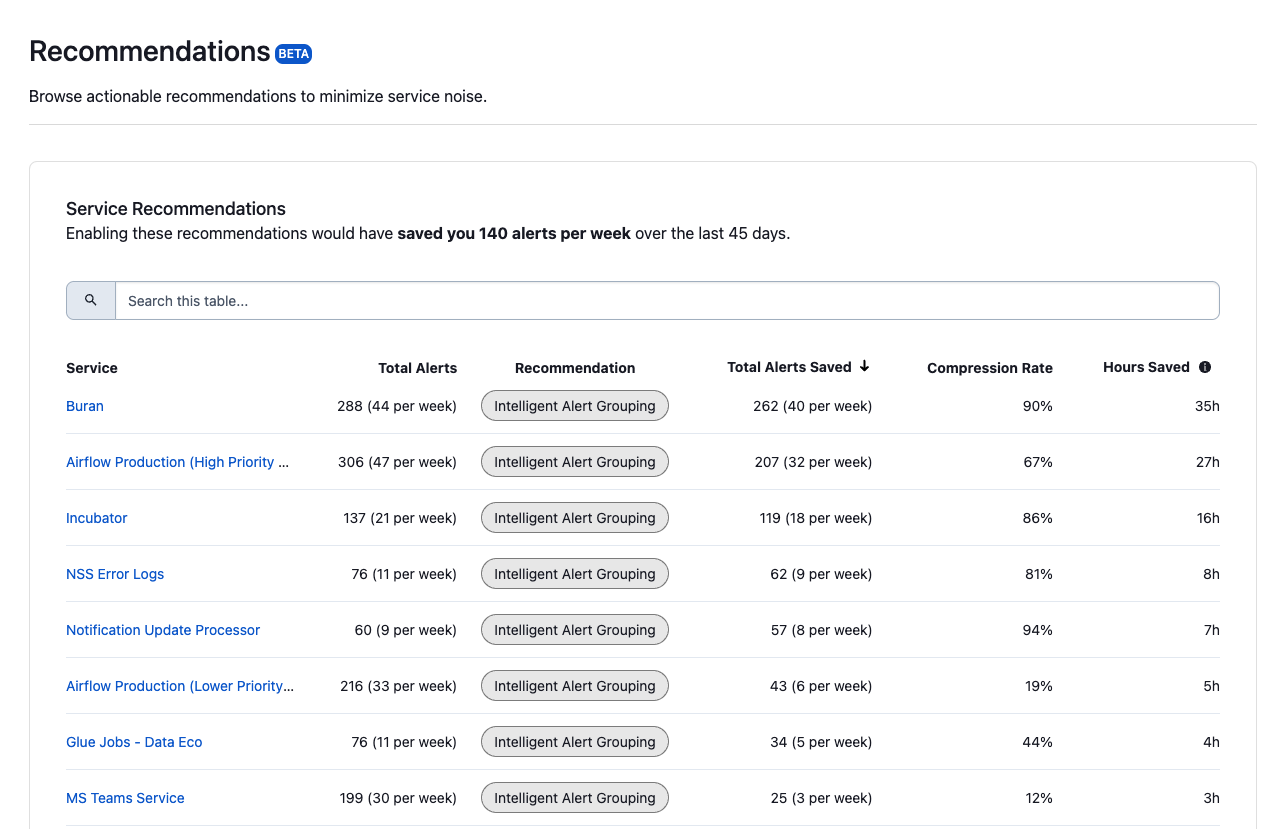Click the sort arrow on Total Alerts Saved

(864, 367)
